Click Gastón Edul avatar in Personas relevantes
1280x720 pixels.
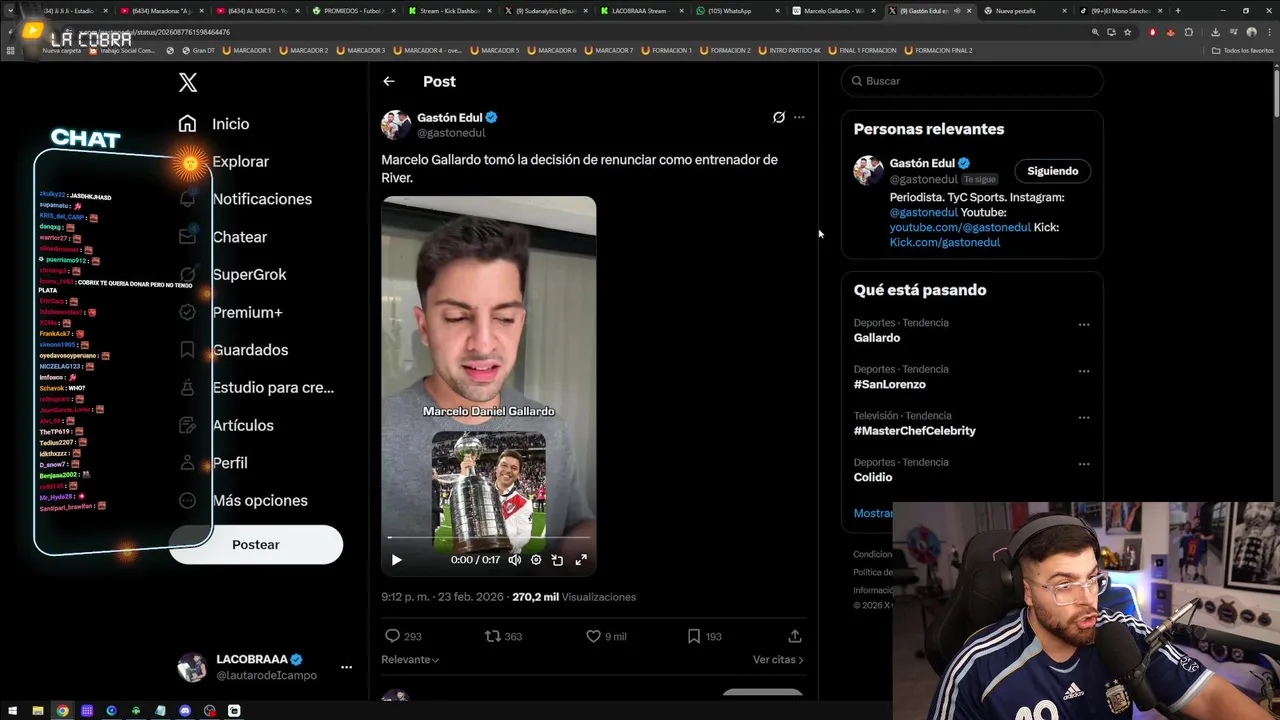coord(868,171)
